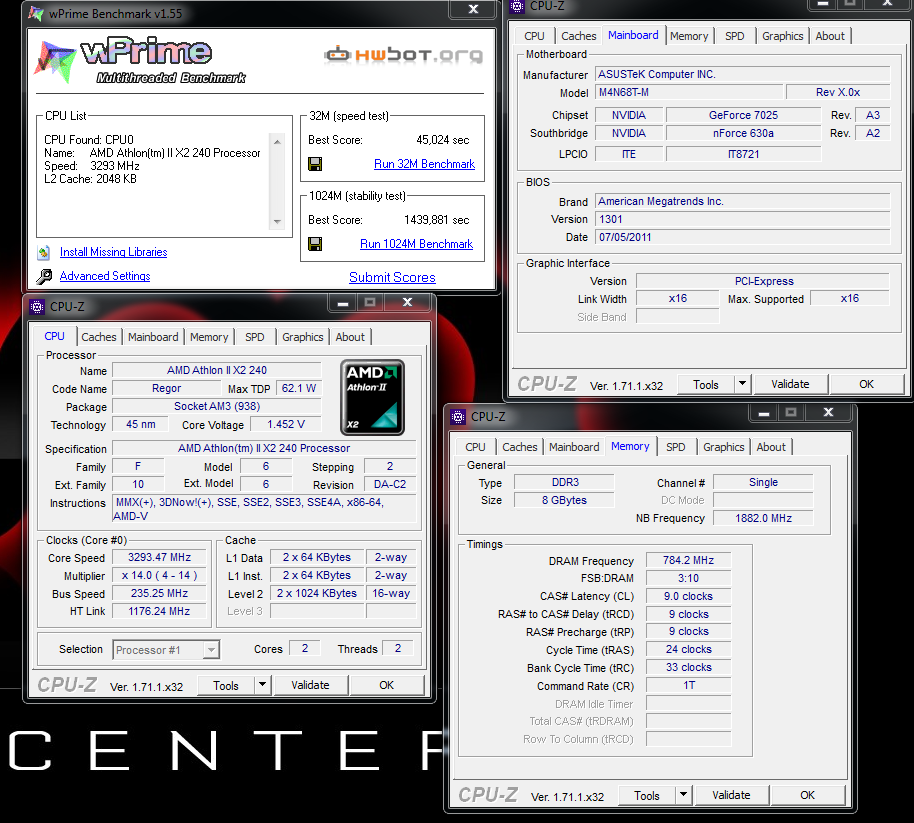
Task: Select Graphics tab in the Memory window
Action: pos(724,446)
